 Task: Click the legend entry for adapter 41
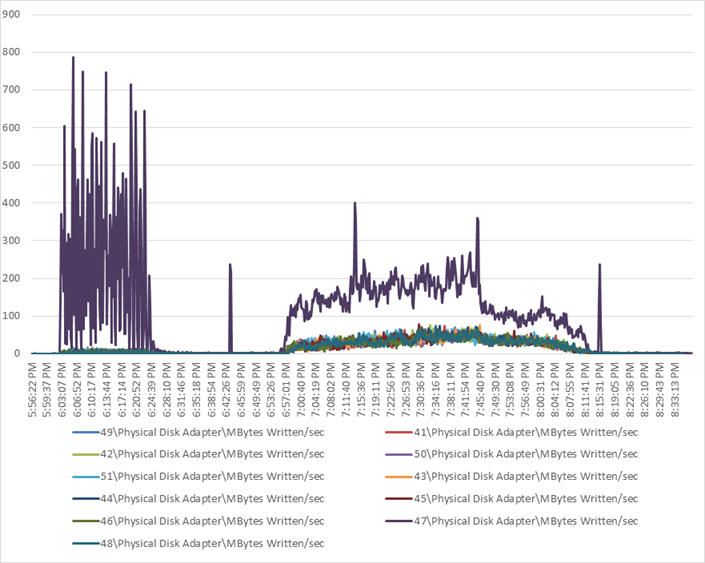(512, 433)
